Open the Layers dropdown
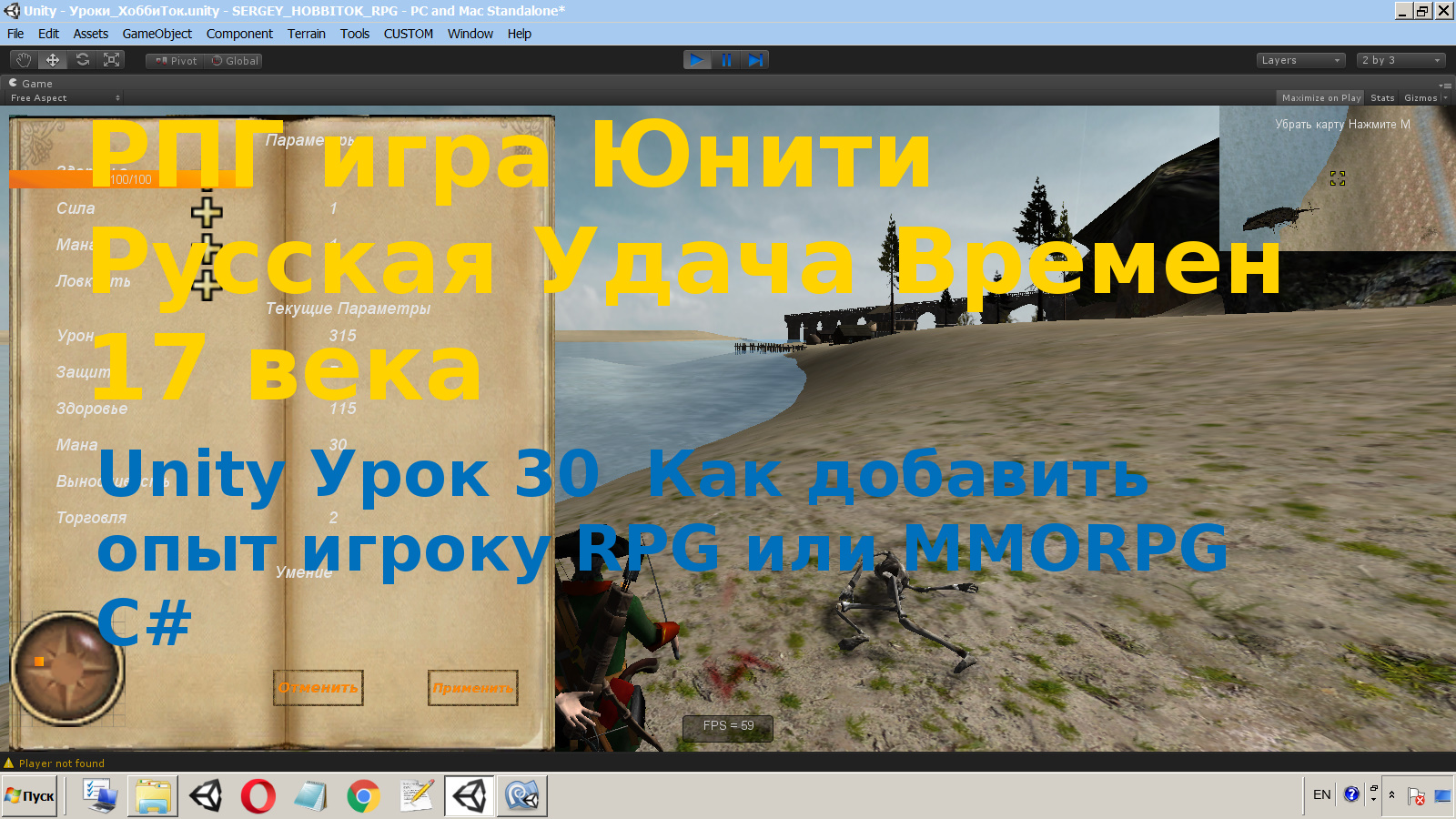The width and height of the screenshot is (1456, 819). 1299,60
